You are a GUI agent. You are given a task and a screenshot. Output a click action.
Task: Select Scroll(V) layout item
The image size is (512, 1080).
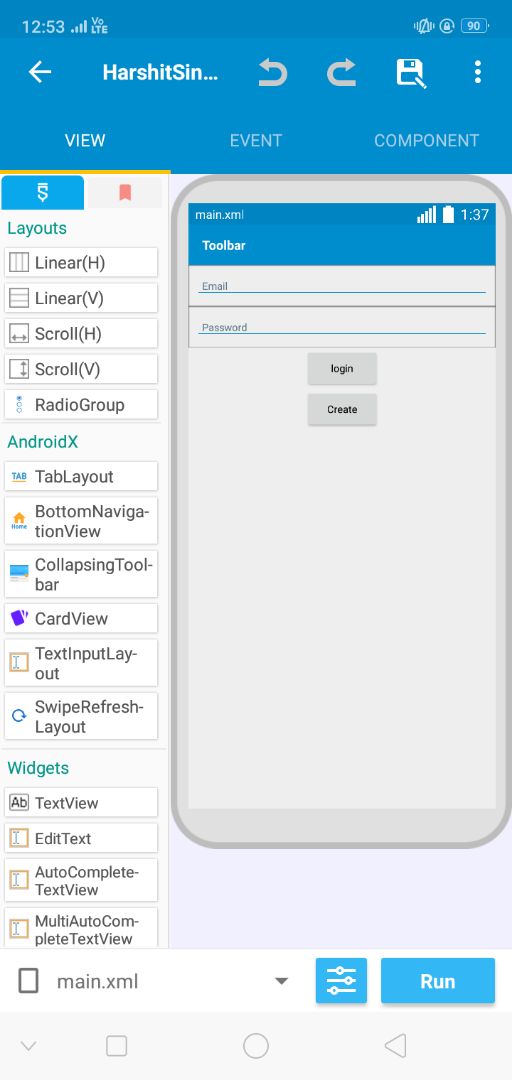tap(81, 369)
